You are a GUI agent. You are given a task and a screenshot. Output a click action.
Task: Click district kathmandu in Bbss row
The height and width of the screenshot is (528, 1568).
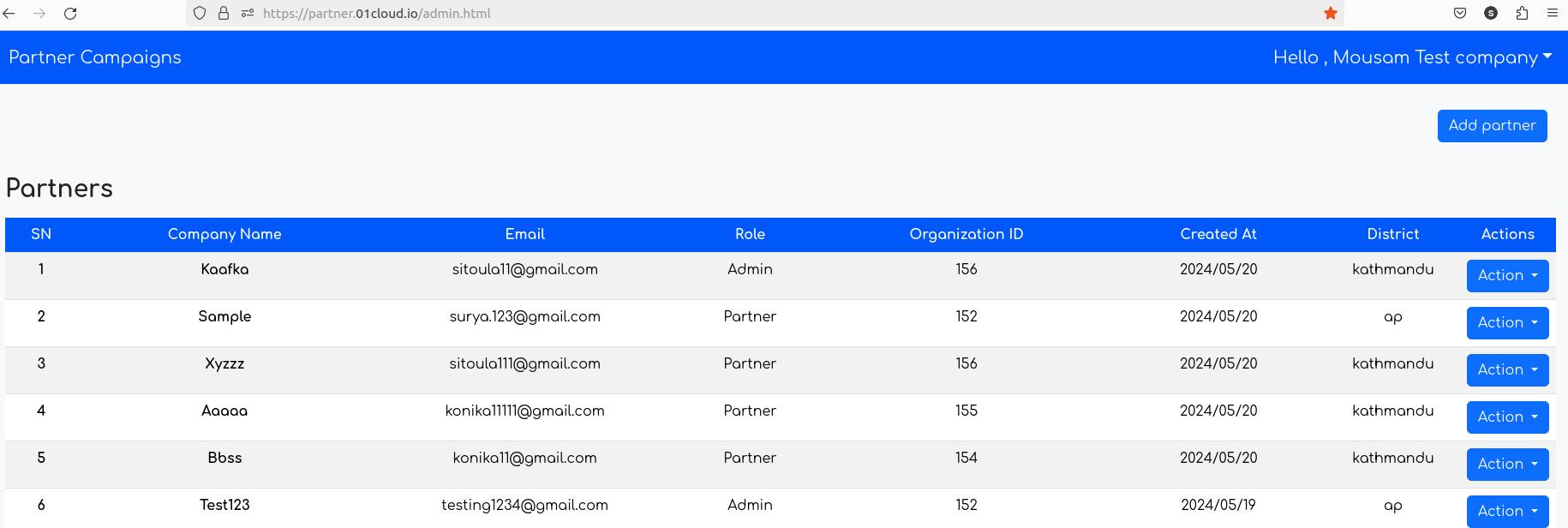pyautogui.click(x=1393, y=458)
